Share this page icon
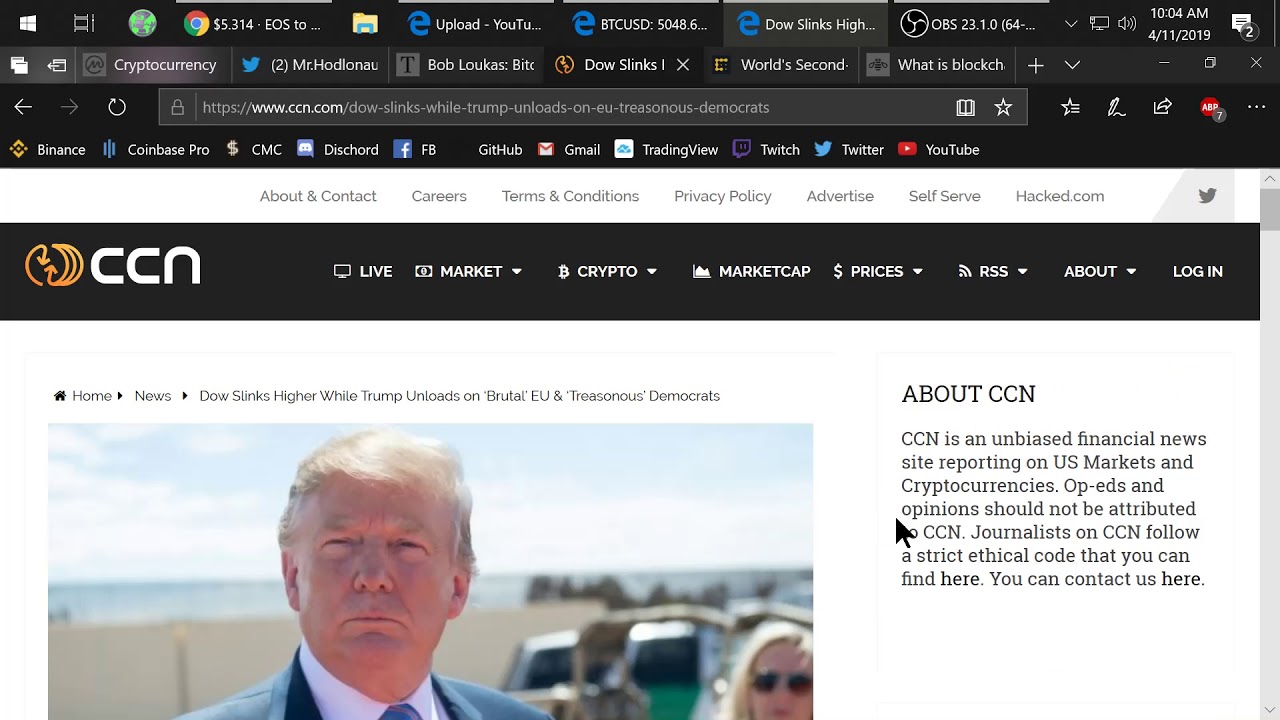 (1162, 107)
